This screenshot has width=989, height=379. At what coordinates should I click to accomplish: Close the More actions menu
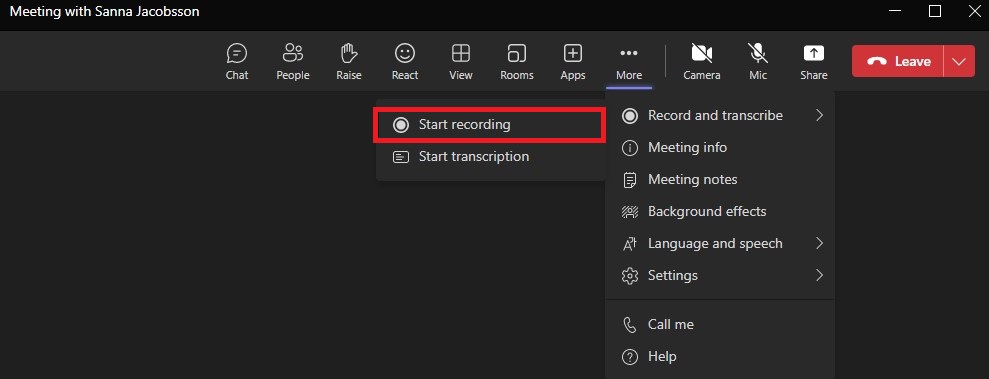pos(629,62)
